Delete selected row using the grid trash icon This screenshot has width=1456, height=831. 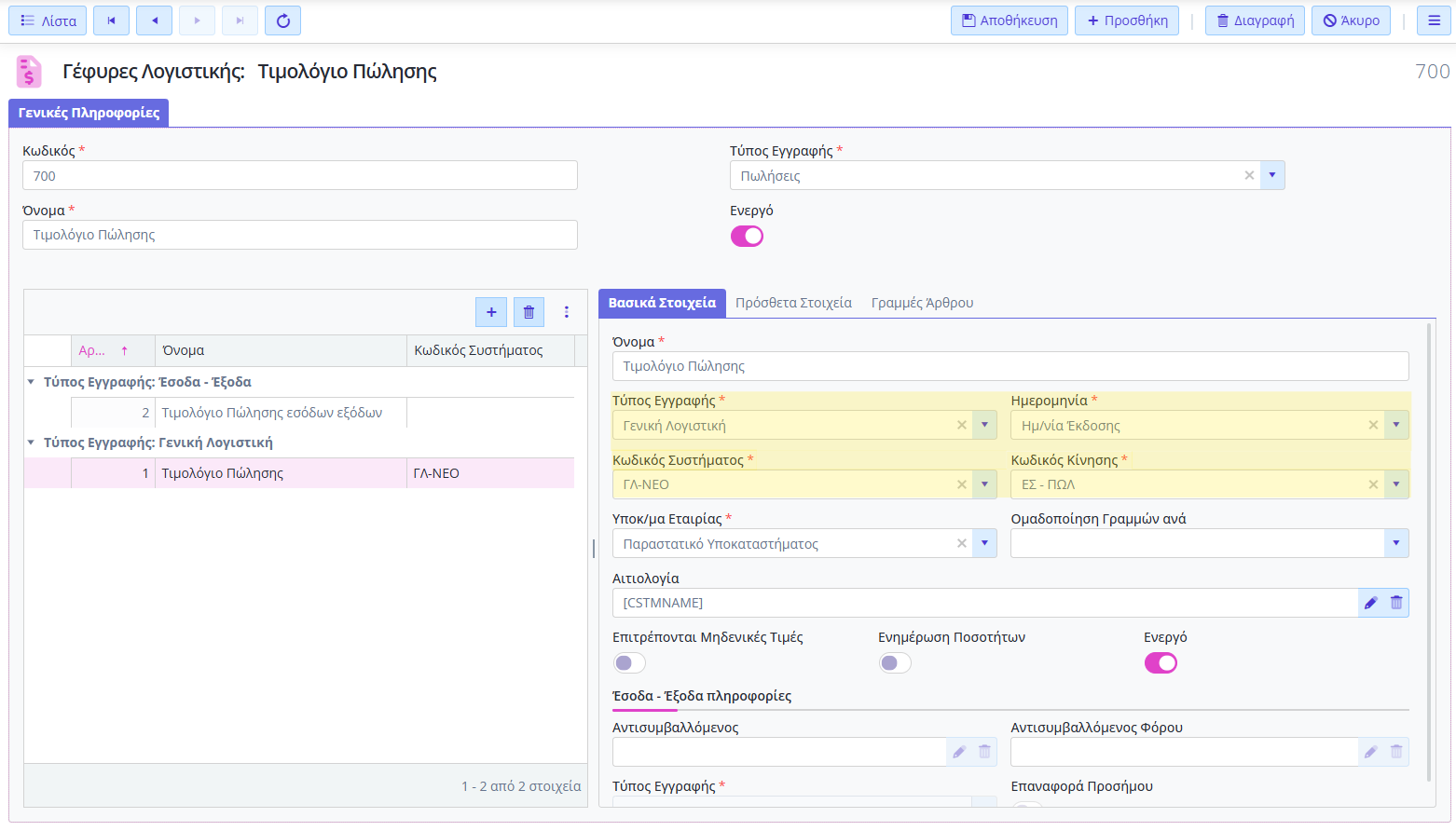pos(529,312)
